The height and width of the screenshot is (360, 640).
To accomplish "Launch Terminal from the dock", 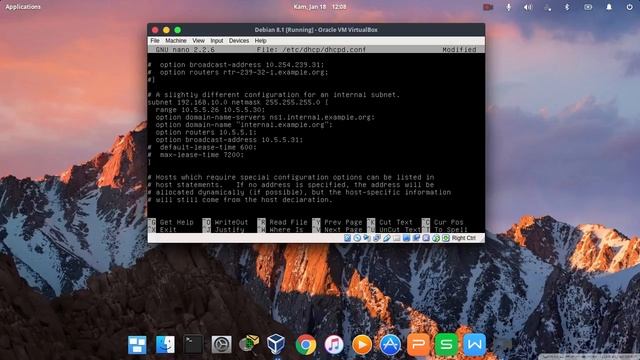I will 193,344.
